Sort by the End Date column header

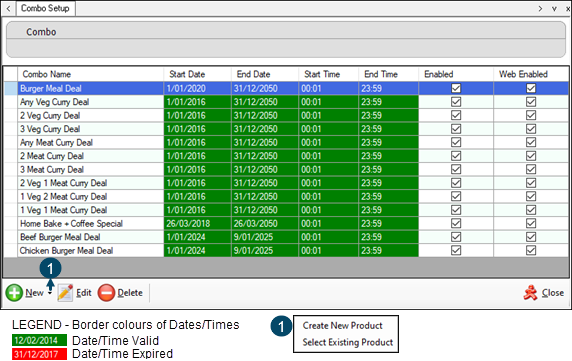coord(265,74)
